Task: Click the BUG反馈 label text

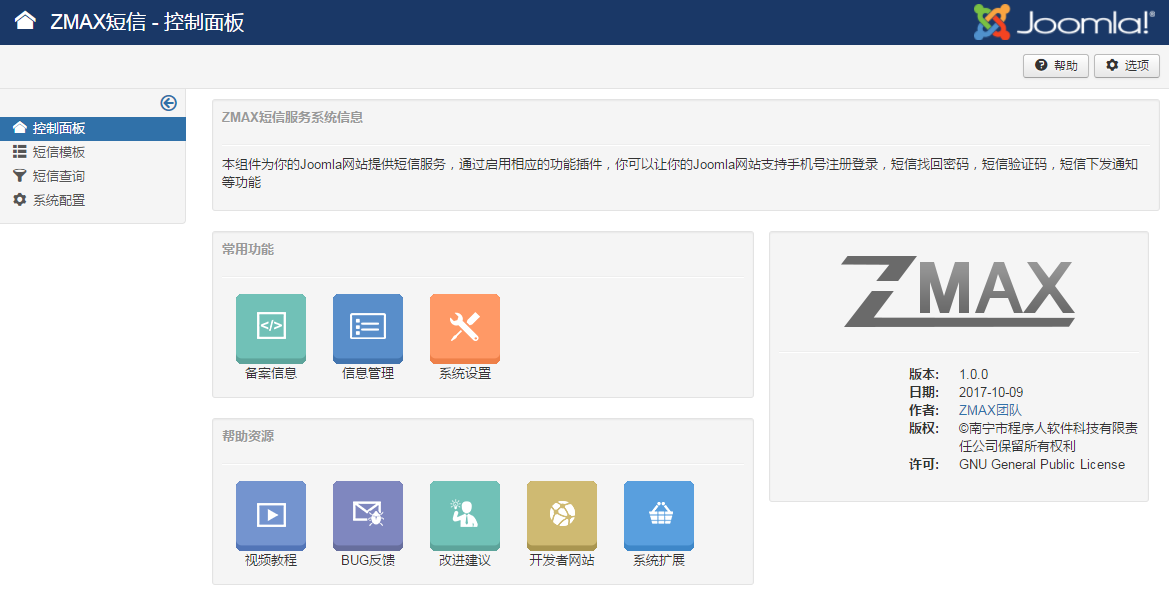Action: pos(368,560)
